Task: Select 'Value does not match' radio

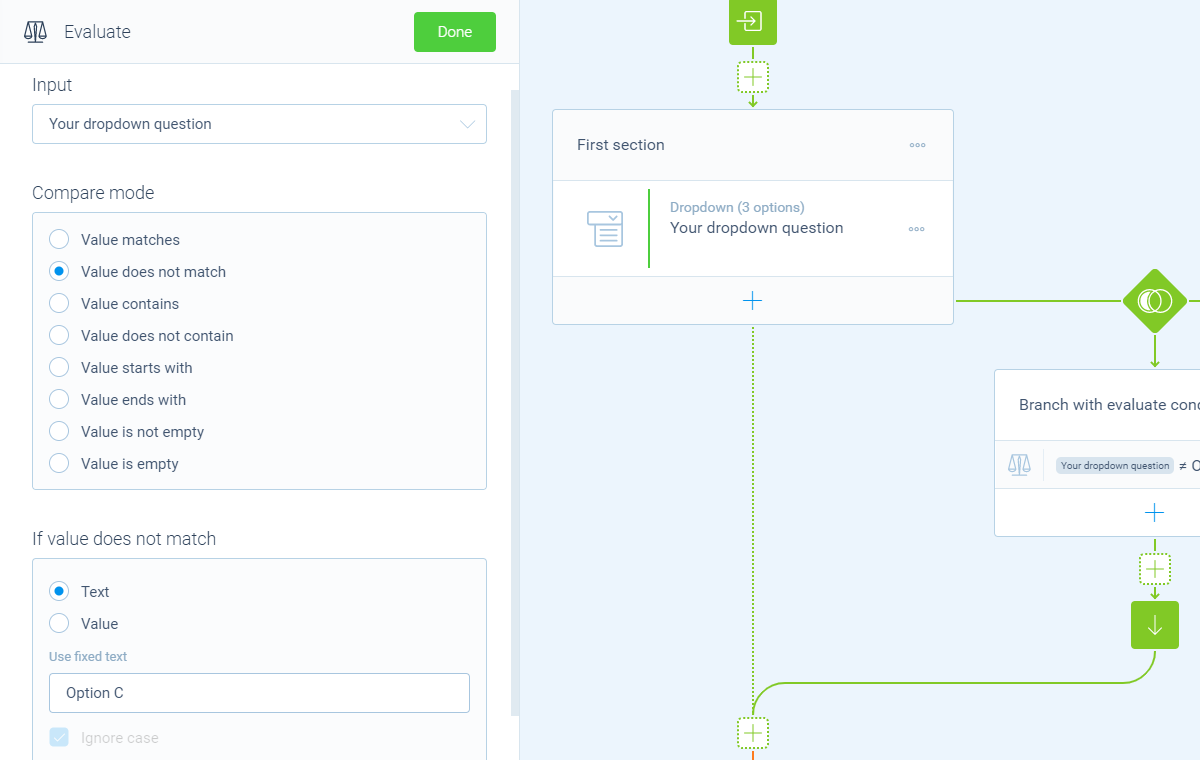Action: click(x=59, y=272)
